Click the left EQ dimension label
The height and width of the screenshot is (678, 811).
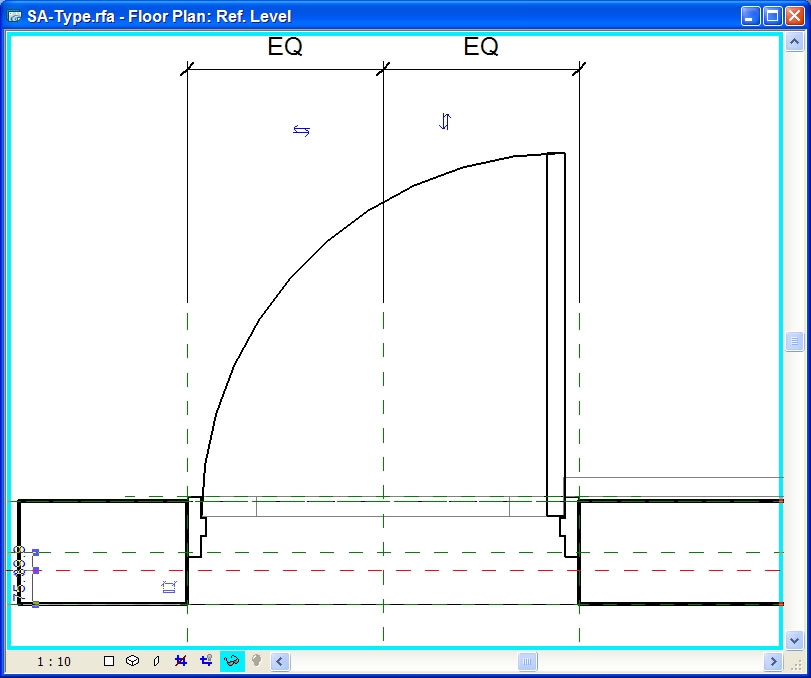285,47
